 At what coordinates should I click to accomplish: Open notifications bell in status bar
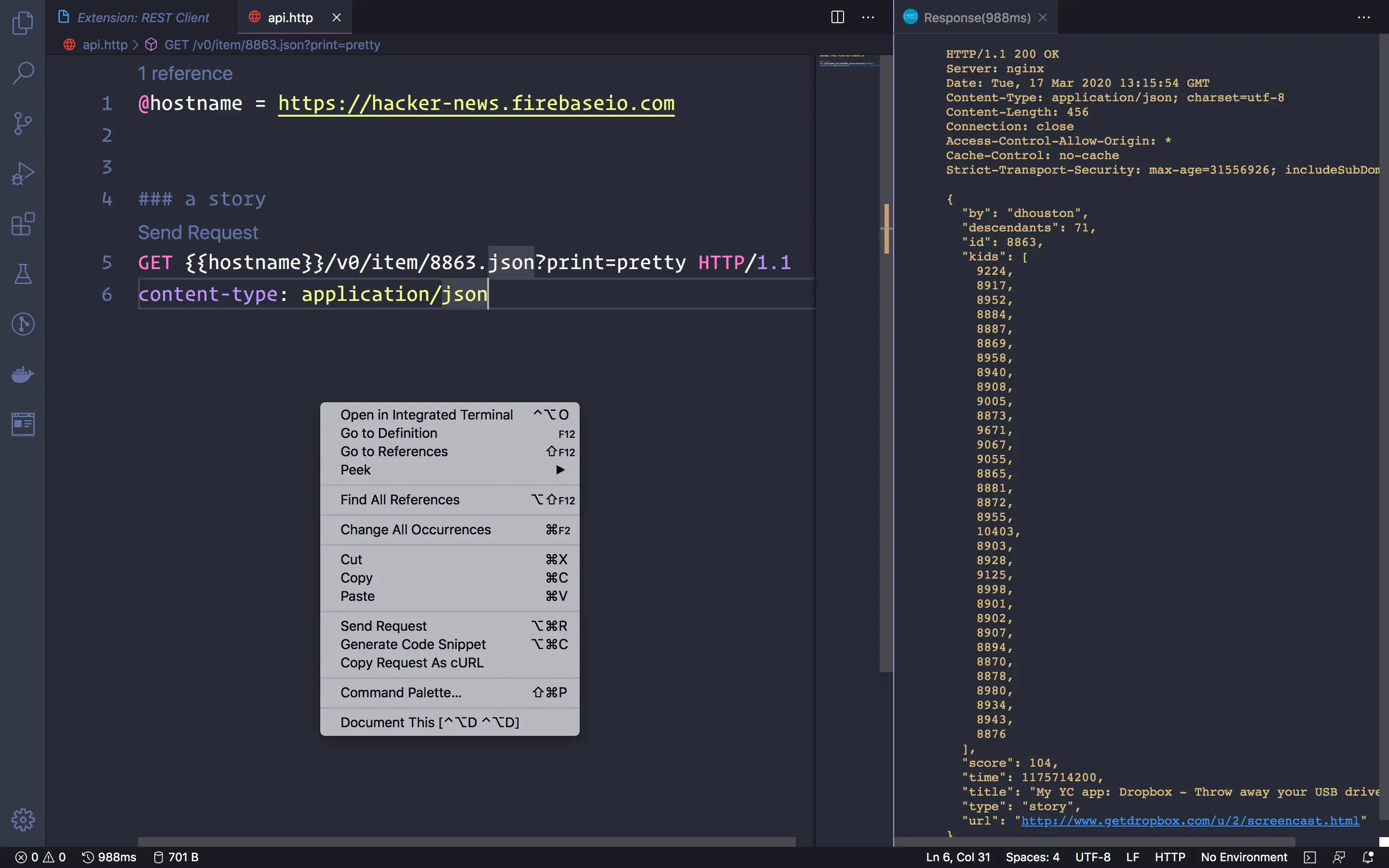[1368, 857]
